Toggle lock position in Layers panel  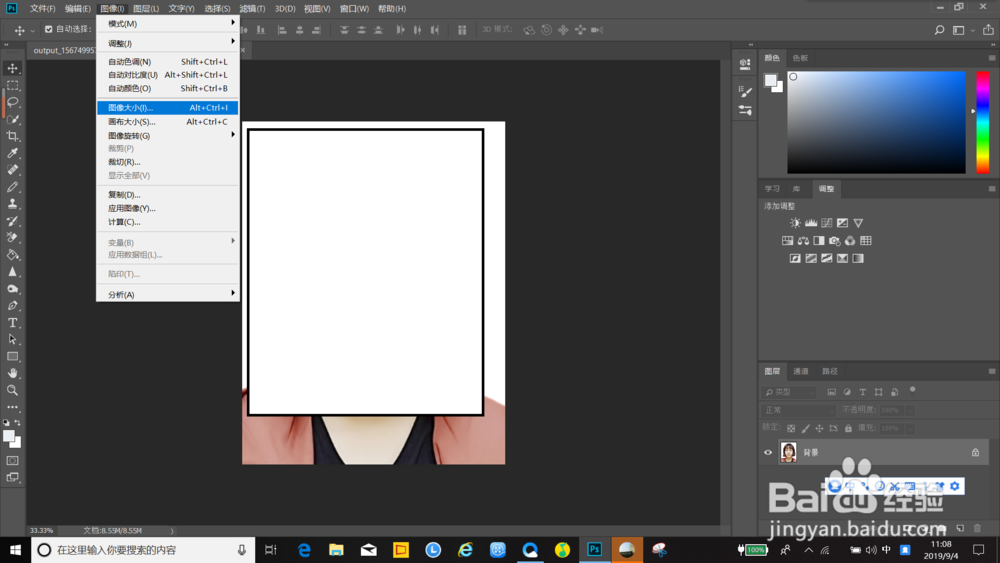pos(820,428)
